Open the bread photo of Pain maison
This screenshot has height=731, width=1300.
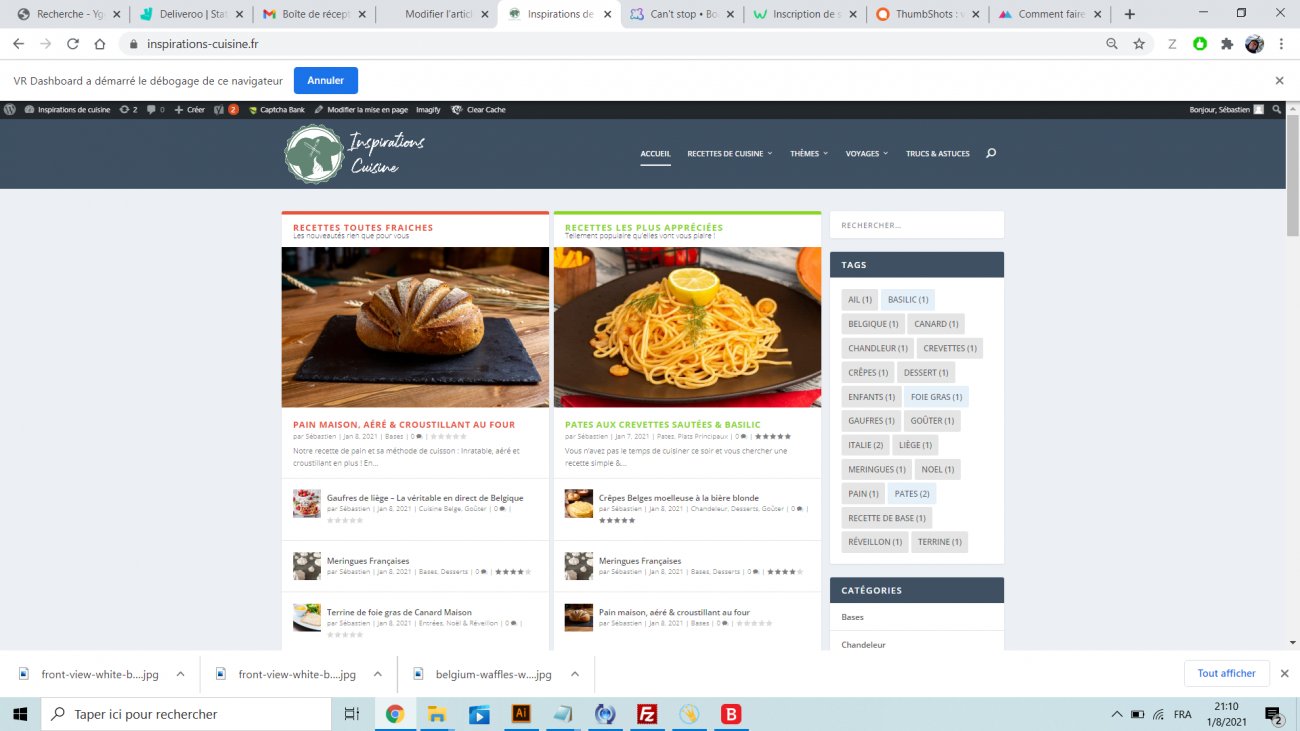coord(415,327)
